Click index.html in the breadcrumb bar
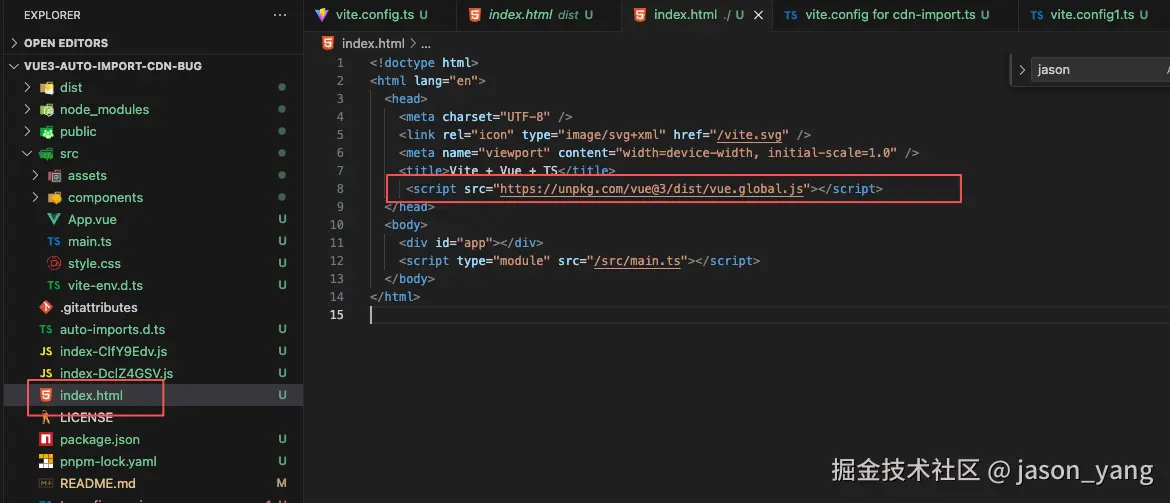Image resolution: width=1170 pixels, height=503 pixels. pyautogui.click(x=373, y=44)
